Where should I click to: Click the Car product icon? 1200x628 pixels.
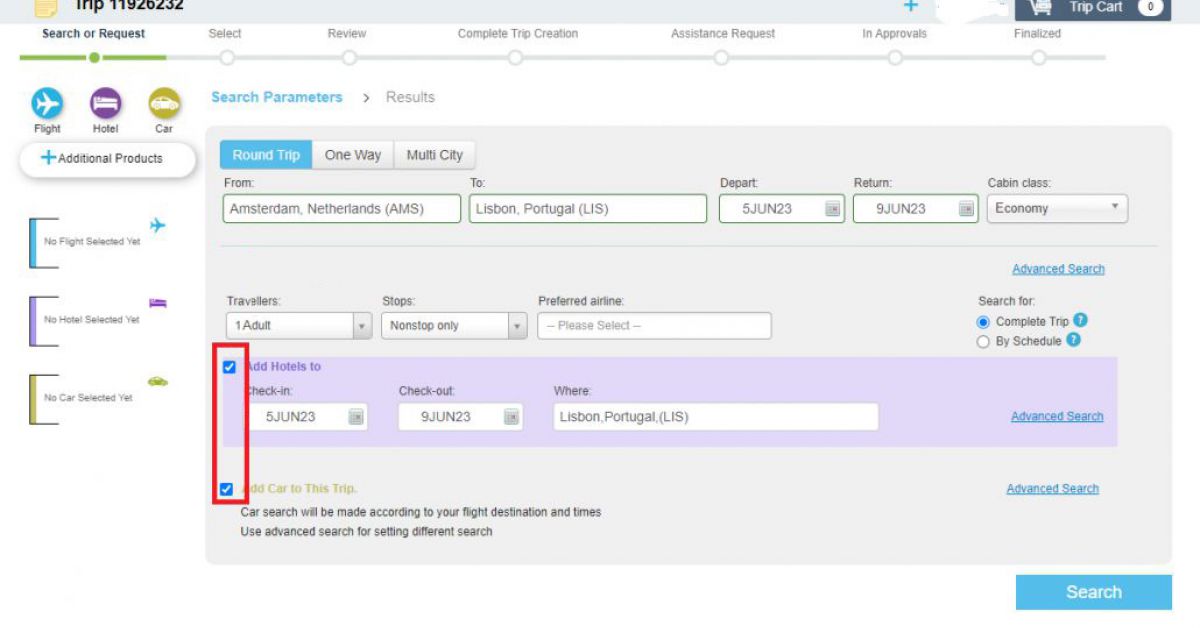(x=164, y=103)
